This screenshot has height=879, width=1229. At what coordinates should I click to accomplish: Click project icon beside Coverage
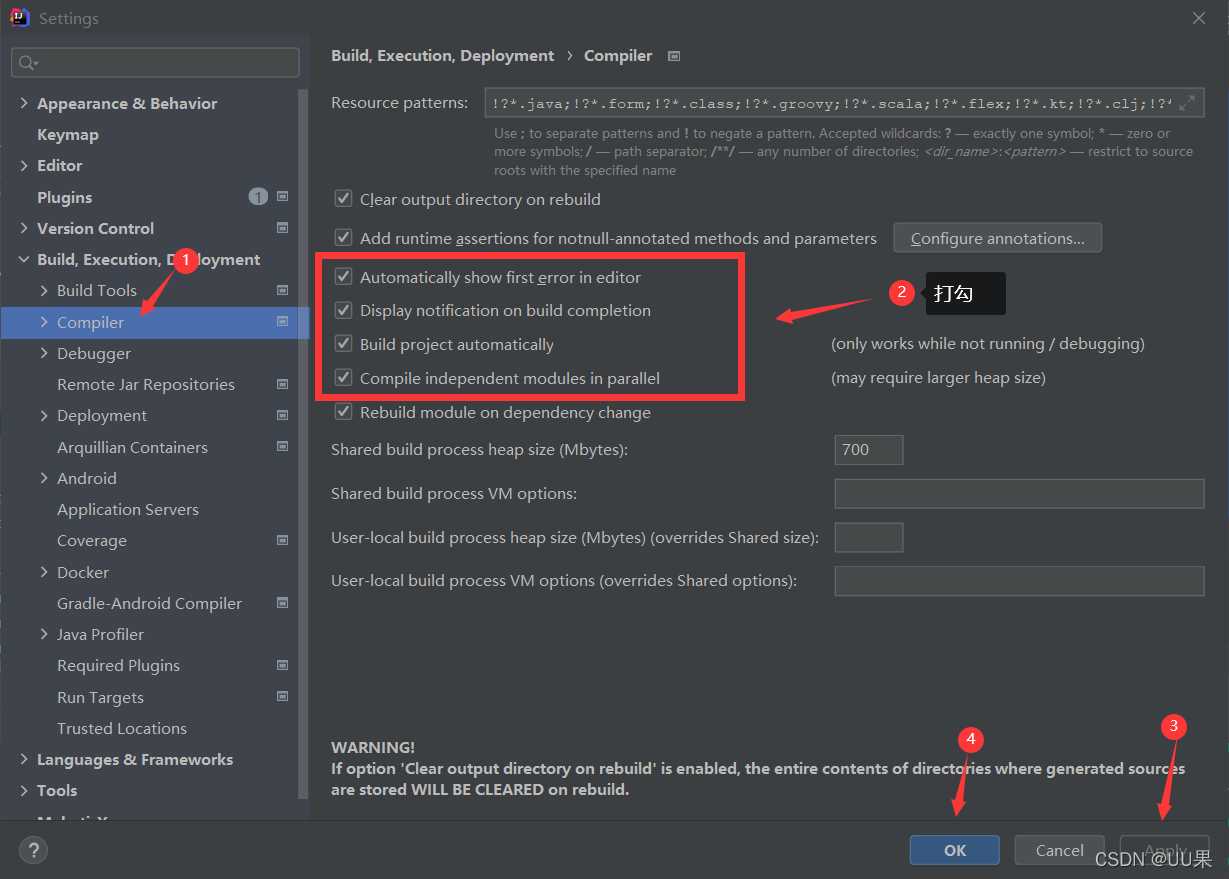coord(282,540)
